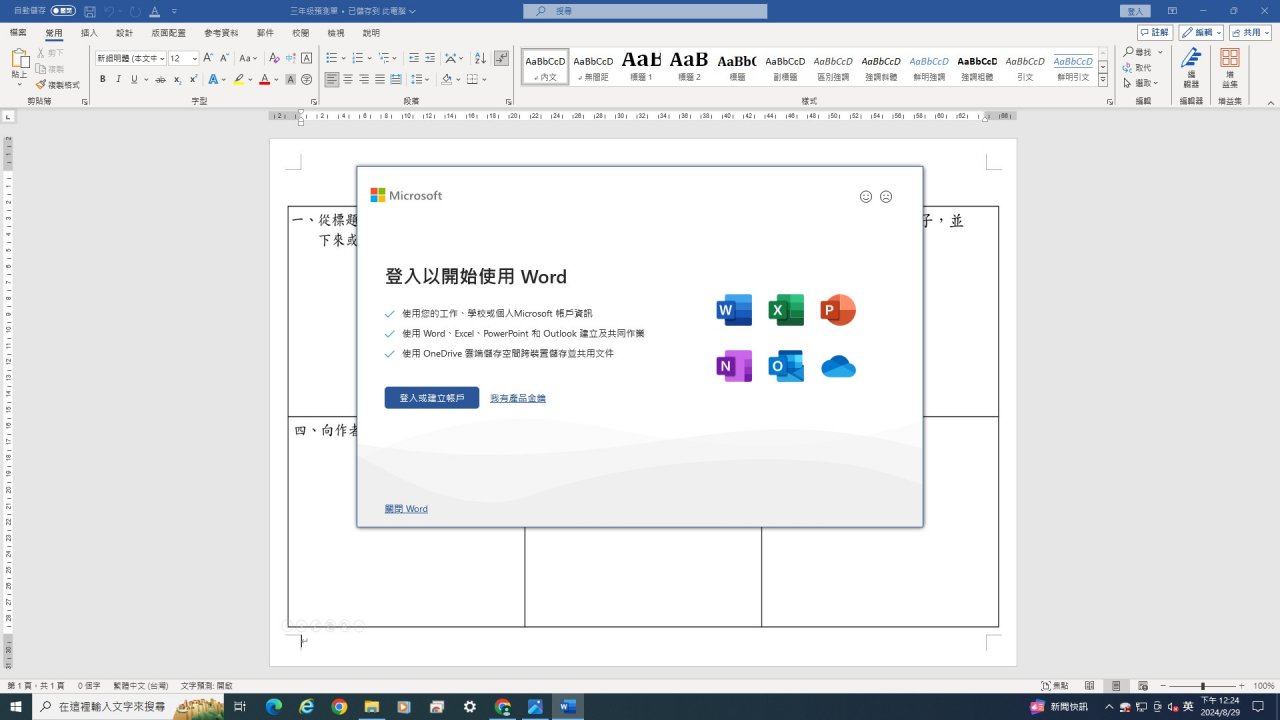Click the Close Word (關閉 Word) link
The image size is (1280, 720).
coord(406,509)
